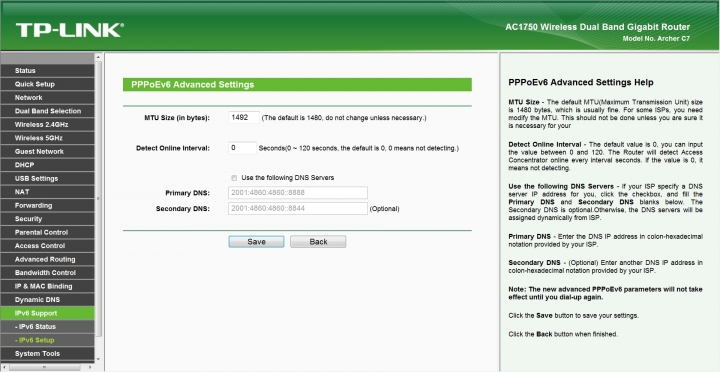Open the Security menu

tap(47, 219)
